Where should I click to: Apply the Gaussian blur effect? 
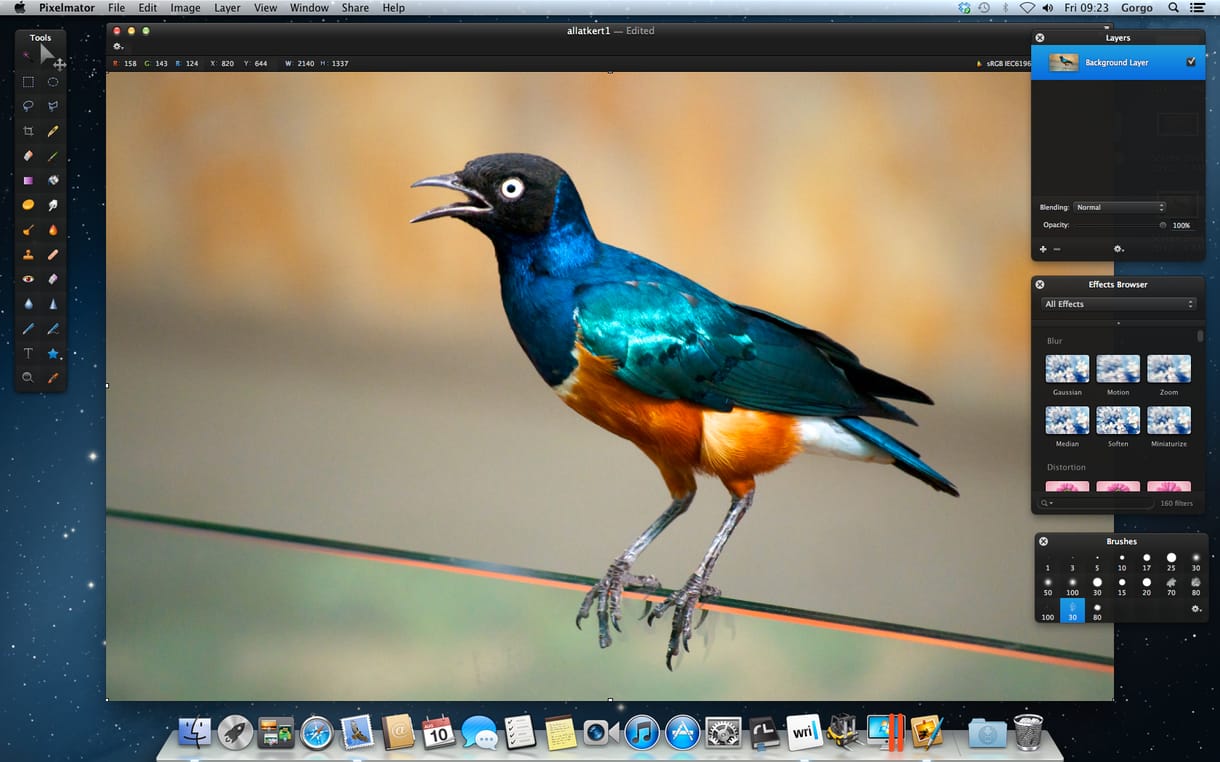pyautogui.click(x=1067, y=369)
